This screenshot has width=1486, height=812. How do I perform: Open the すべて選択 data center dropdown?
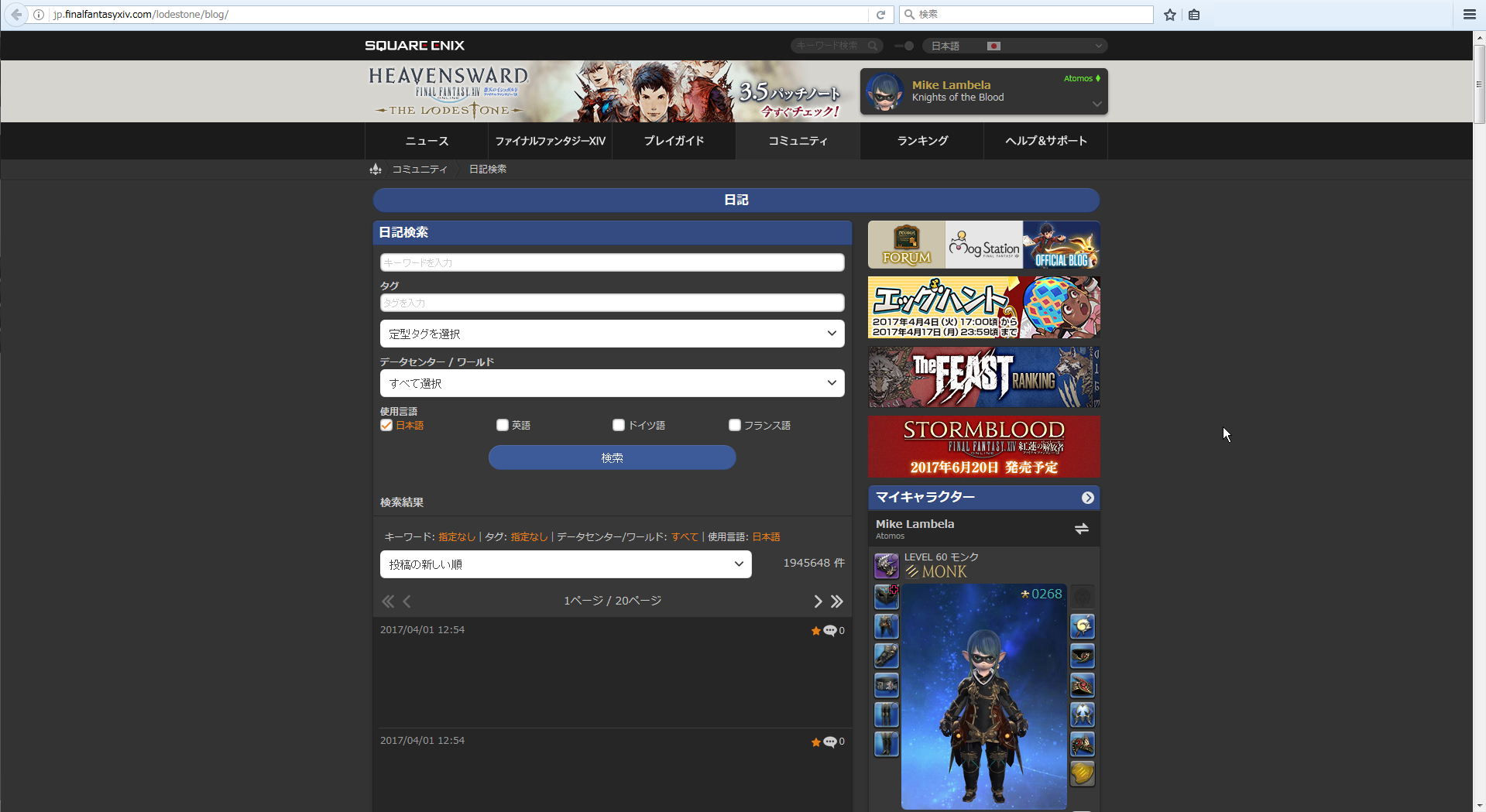pos(612,383)
